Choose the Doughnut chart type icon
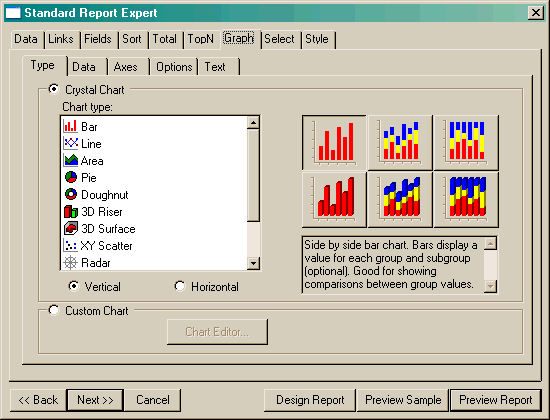 [x=71, y=194]
